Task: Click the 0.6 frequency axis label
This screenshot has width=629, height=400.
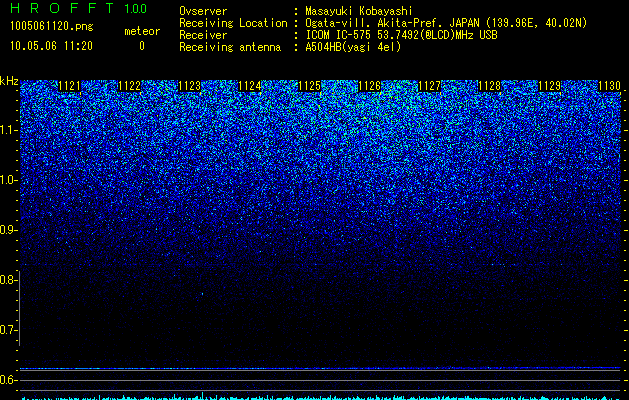Action: (8, 380)
